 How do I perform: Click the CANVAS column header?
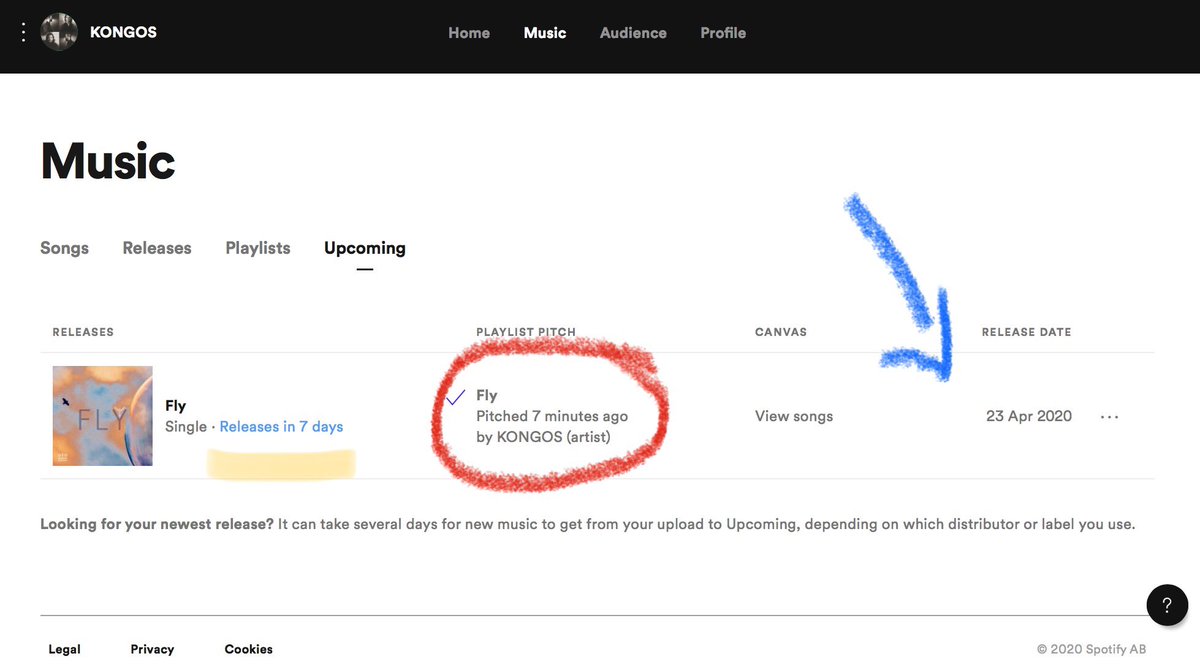[x=781, y=332]
